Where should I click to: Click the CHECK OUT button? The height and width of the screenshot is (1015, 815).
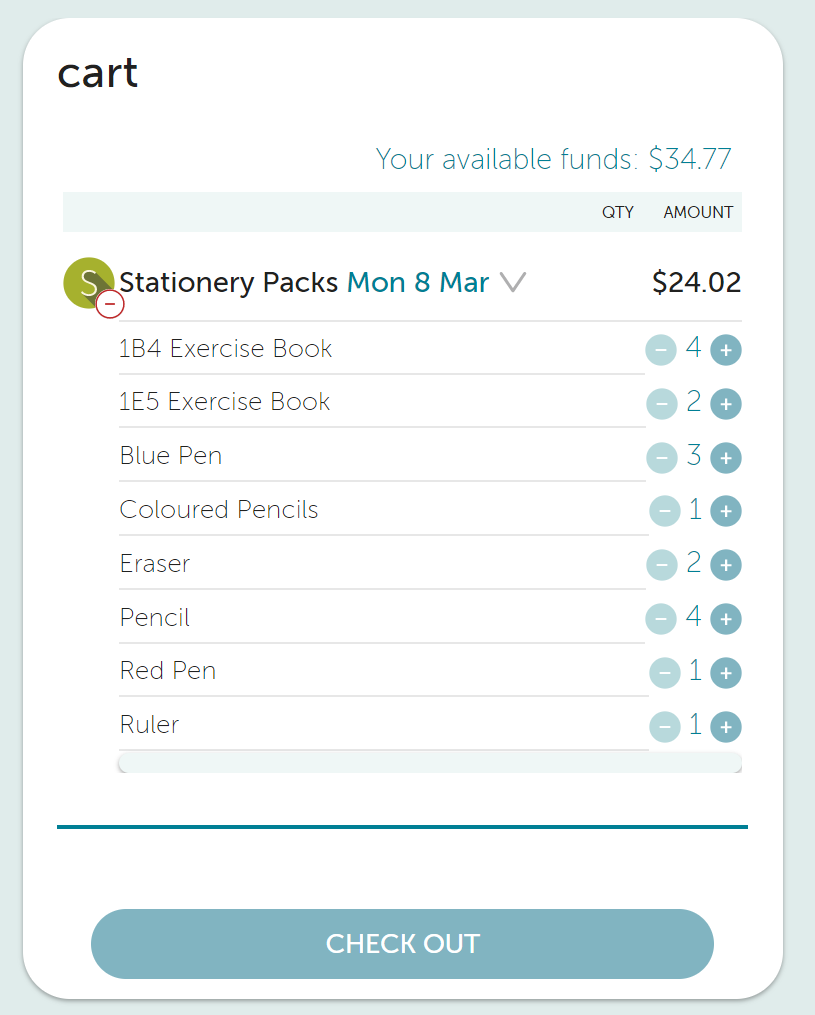click(402, 944)
